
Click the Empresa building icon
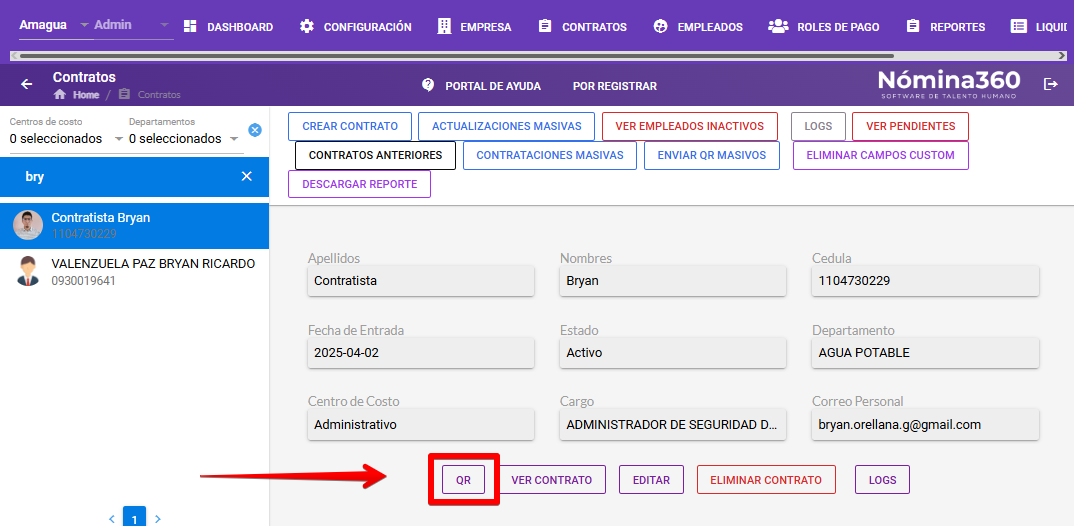point(445,26)
